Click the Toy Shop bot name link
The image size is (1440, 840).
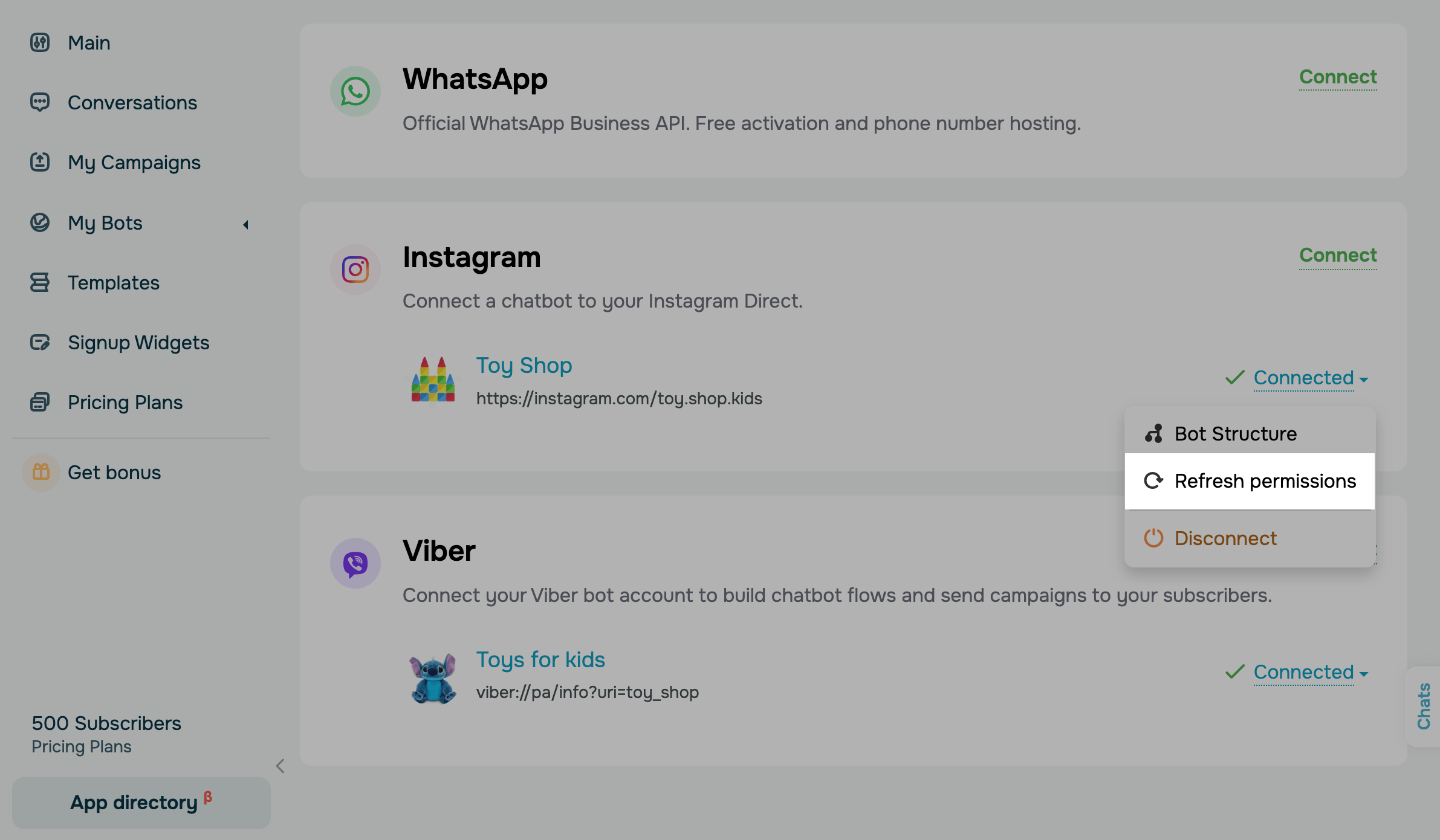[x=524, y=366]
